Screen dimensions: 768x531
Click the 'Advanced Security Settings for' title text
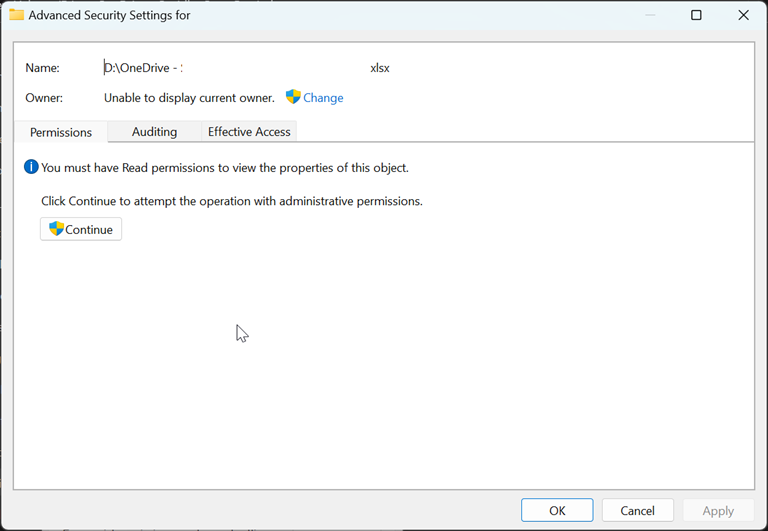coord(109,15)
